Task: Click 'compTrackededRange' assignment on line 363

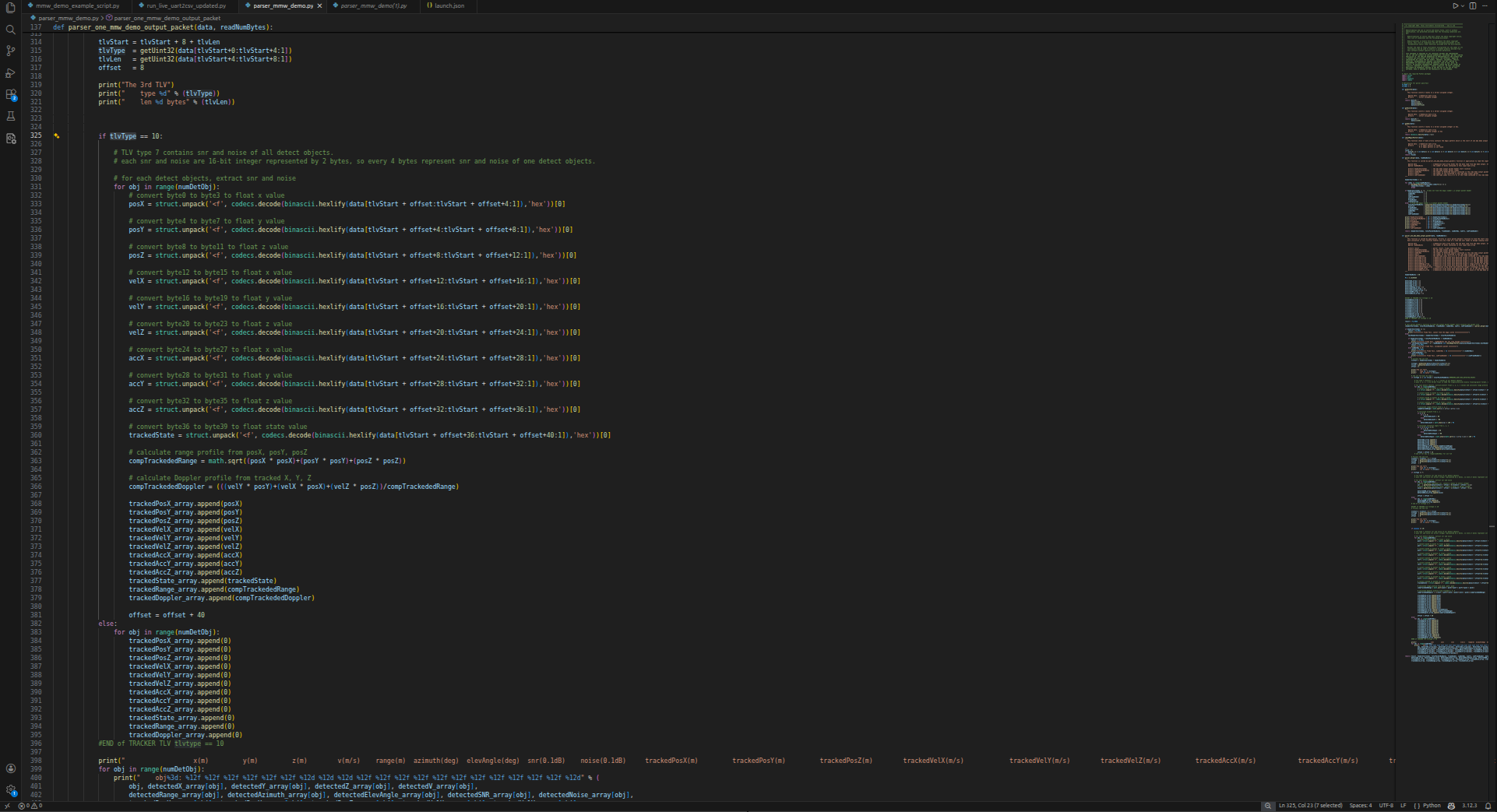Action: [267, 461]
